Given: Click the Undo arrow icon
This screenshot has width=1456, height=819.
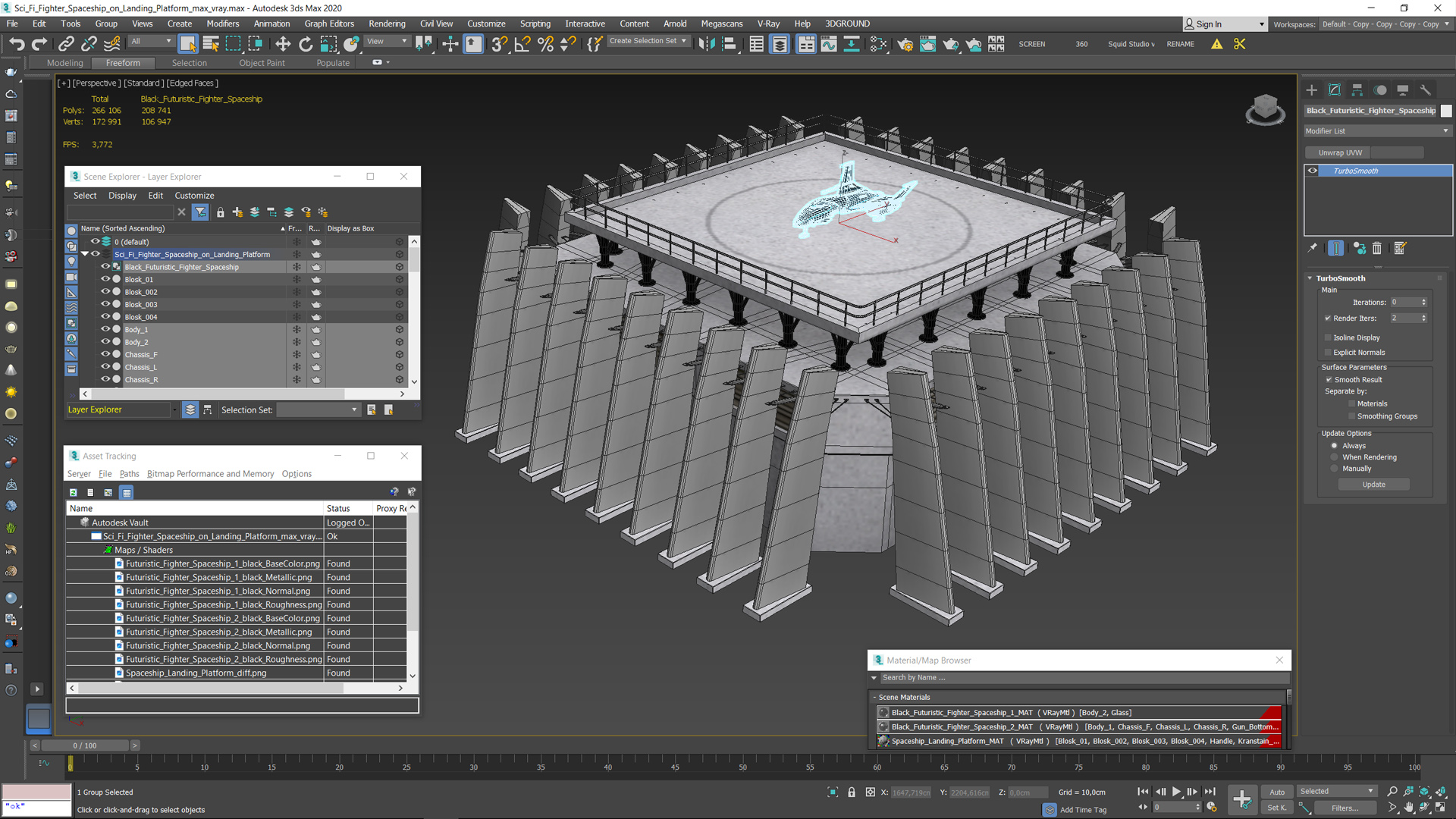Looking at the screenshot, I should tap(17, 44).
